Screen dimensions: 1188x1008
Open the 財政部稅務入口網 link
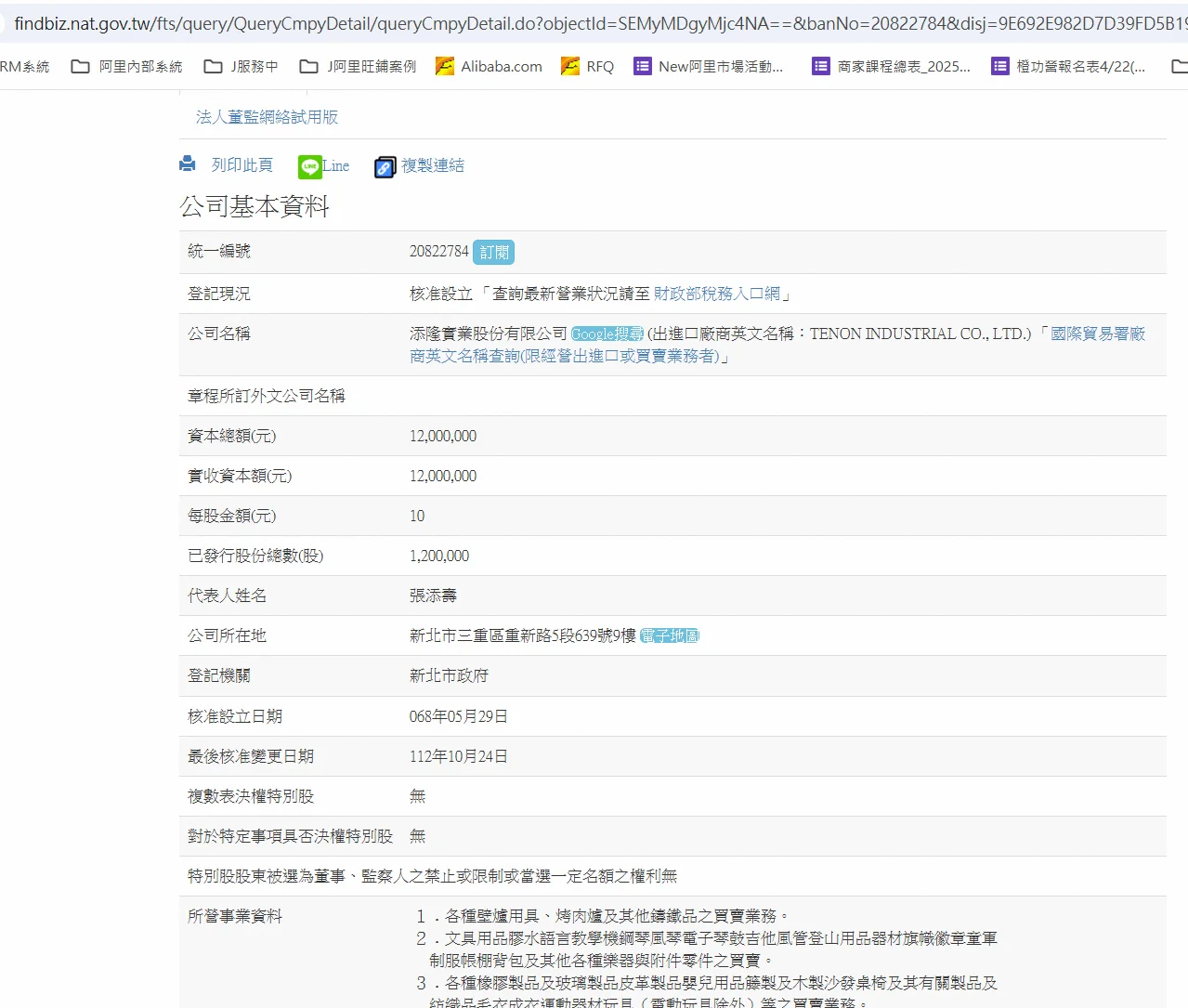pos(716,294)
